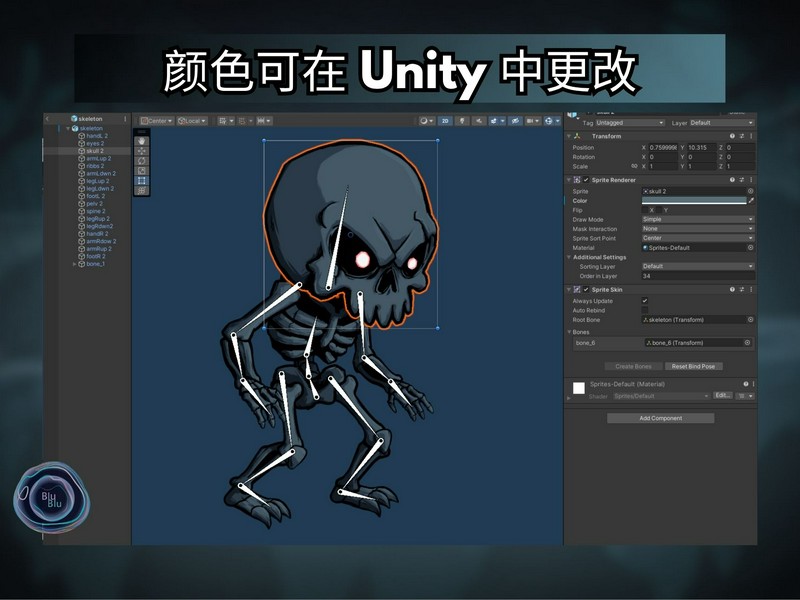This screenshot has height=600, width=800.
Task: Enable Flip Y checkbox
Action: point(659,210)
